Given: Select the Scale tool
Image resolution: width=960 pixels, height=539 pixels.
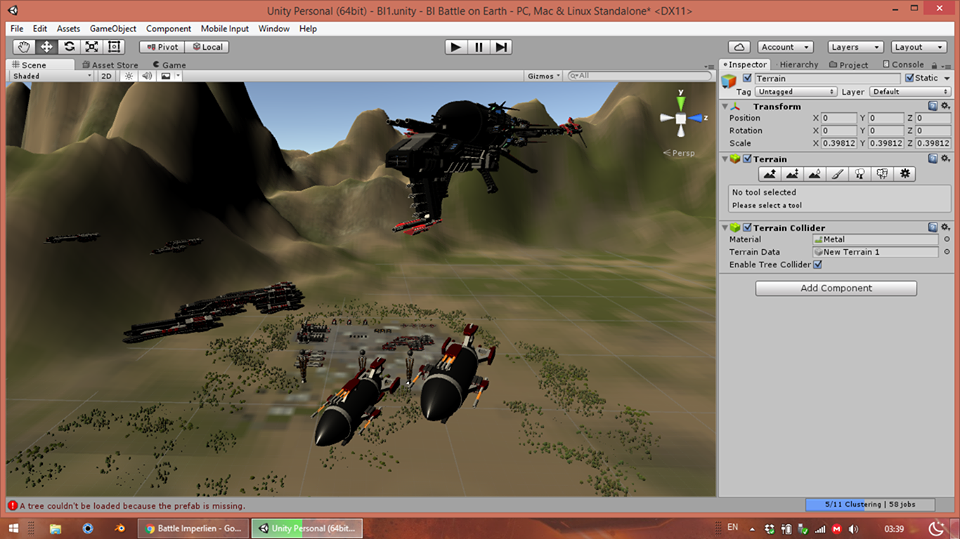Looking at the screenshot, I should coord(92,47).
